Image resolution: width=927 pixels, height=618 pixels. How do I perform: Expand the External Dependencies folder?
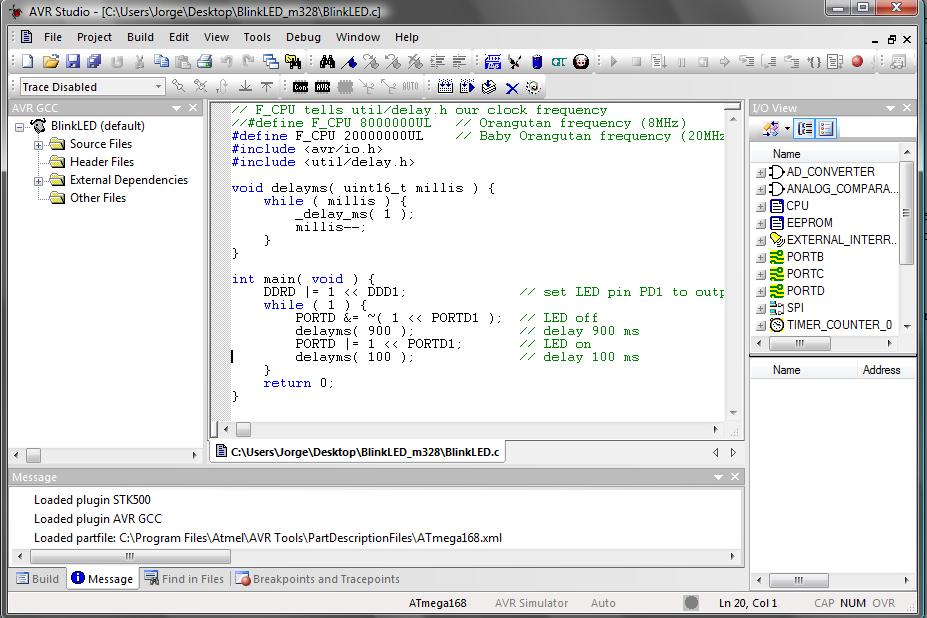(x=39, y=181)
